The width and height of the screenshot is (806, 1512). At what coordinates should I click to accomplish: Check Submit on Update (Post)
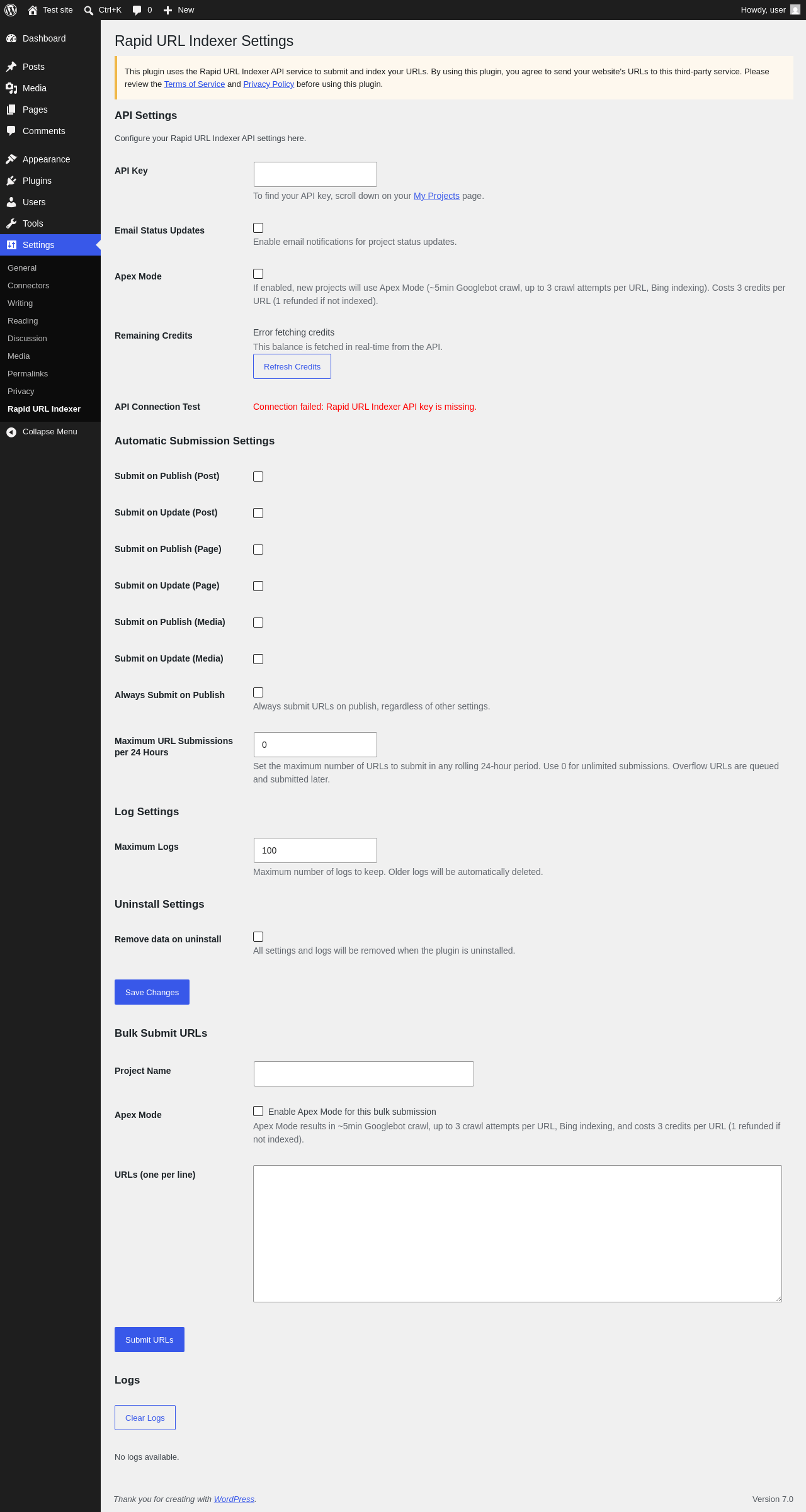tap(258, 513)
